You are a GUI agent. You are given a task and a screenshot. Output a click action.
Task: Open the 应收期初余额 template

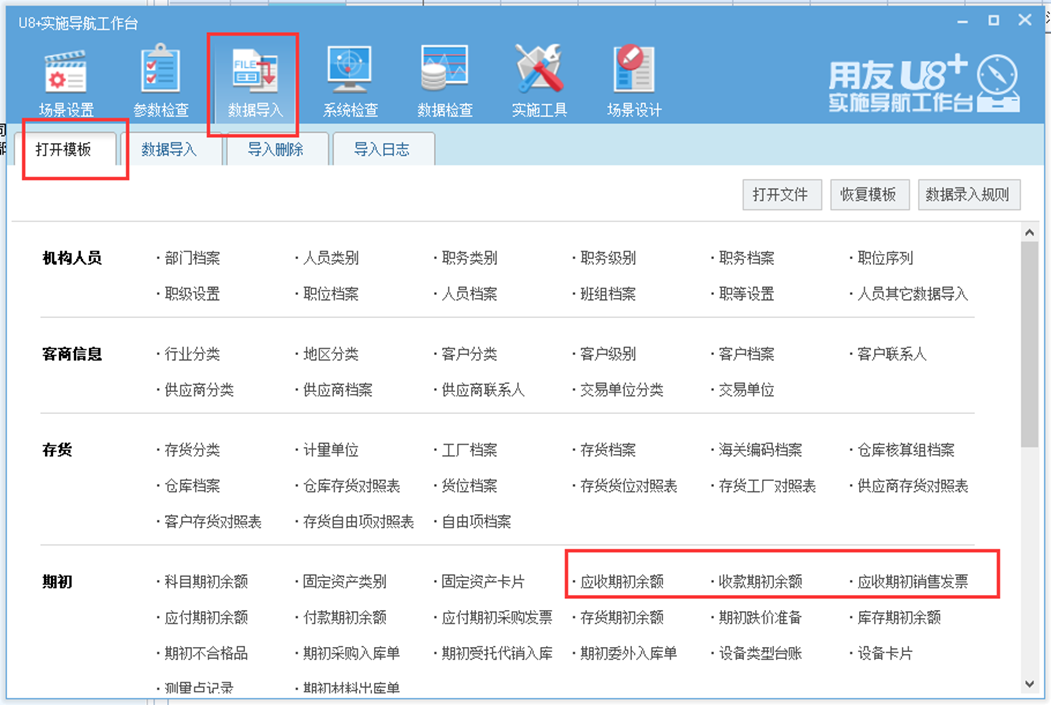[x=621, y=582]
